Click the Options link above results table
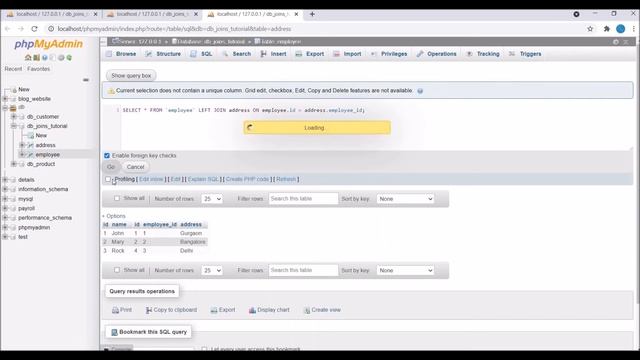Image resolution: width=640 pixels, height=360 pixels. click(x=114, y=216)
